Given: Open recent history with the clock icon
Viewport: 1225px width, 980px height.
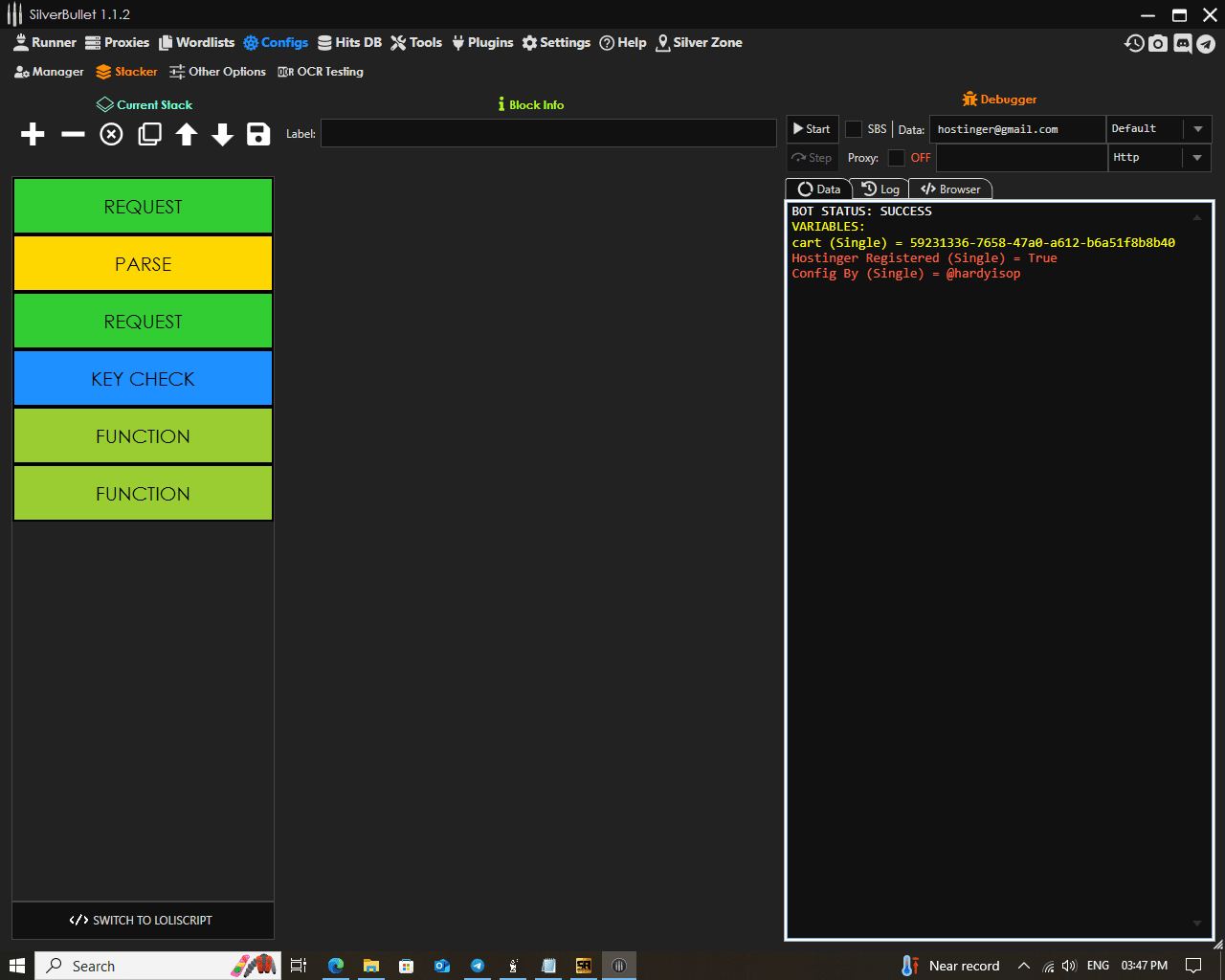Looking at the screenshot, I should click(1134, 43).
